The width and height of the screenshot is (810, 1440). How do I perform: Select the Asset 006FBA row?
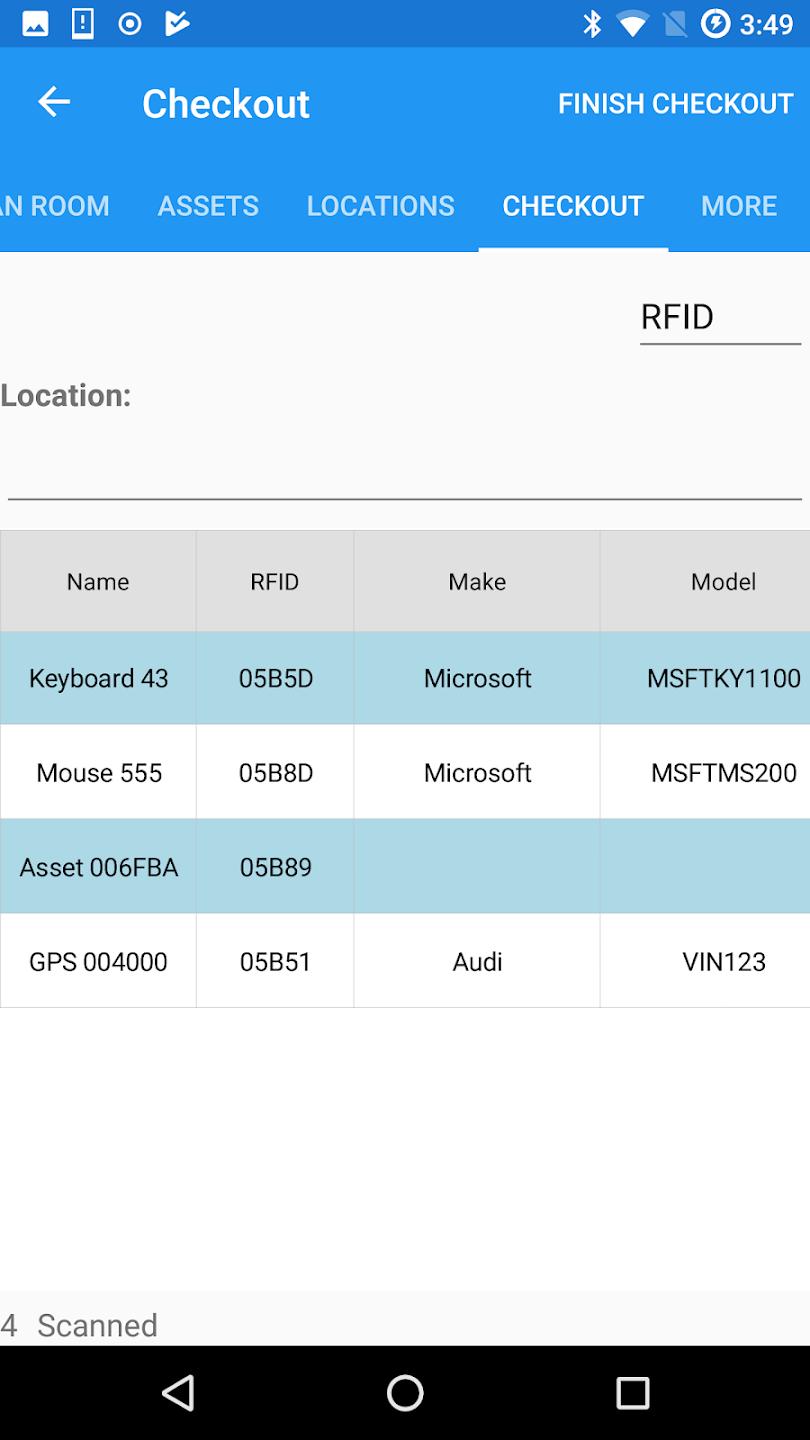tap(405, 867)
